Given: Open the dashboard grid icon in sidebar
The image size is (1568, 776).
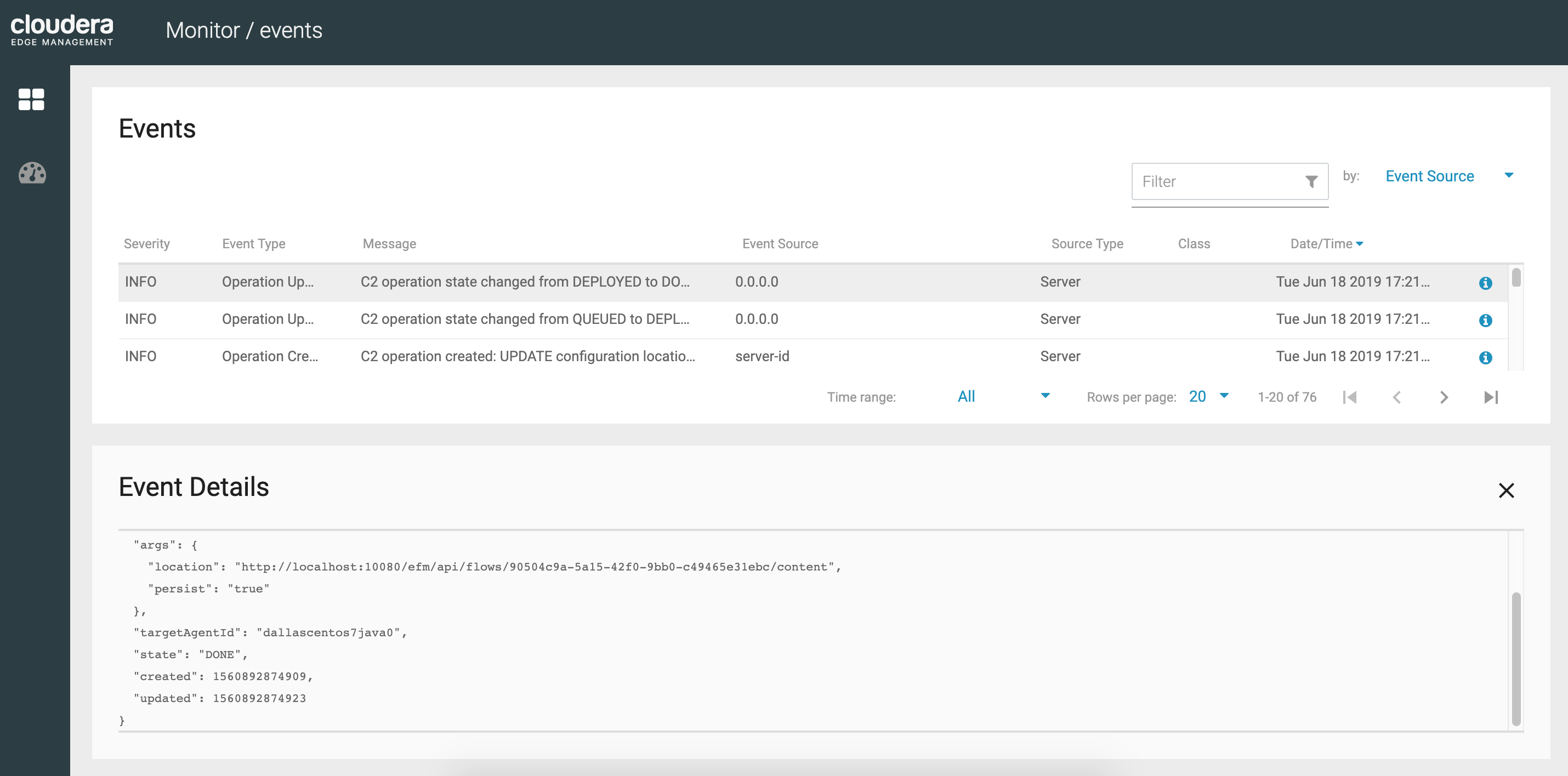Looking at the screenshot, I should pos(32,99).
